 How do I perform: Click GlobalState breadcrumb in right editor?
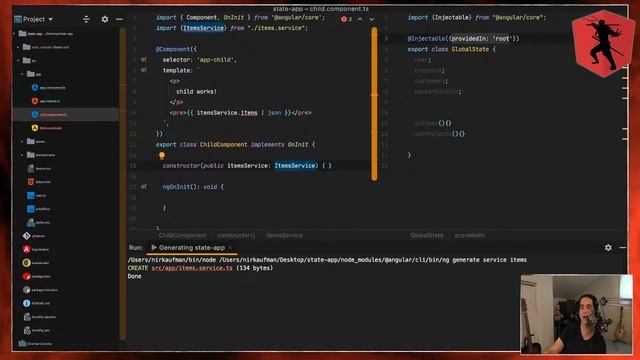427,236
